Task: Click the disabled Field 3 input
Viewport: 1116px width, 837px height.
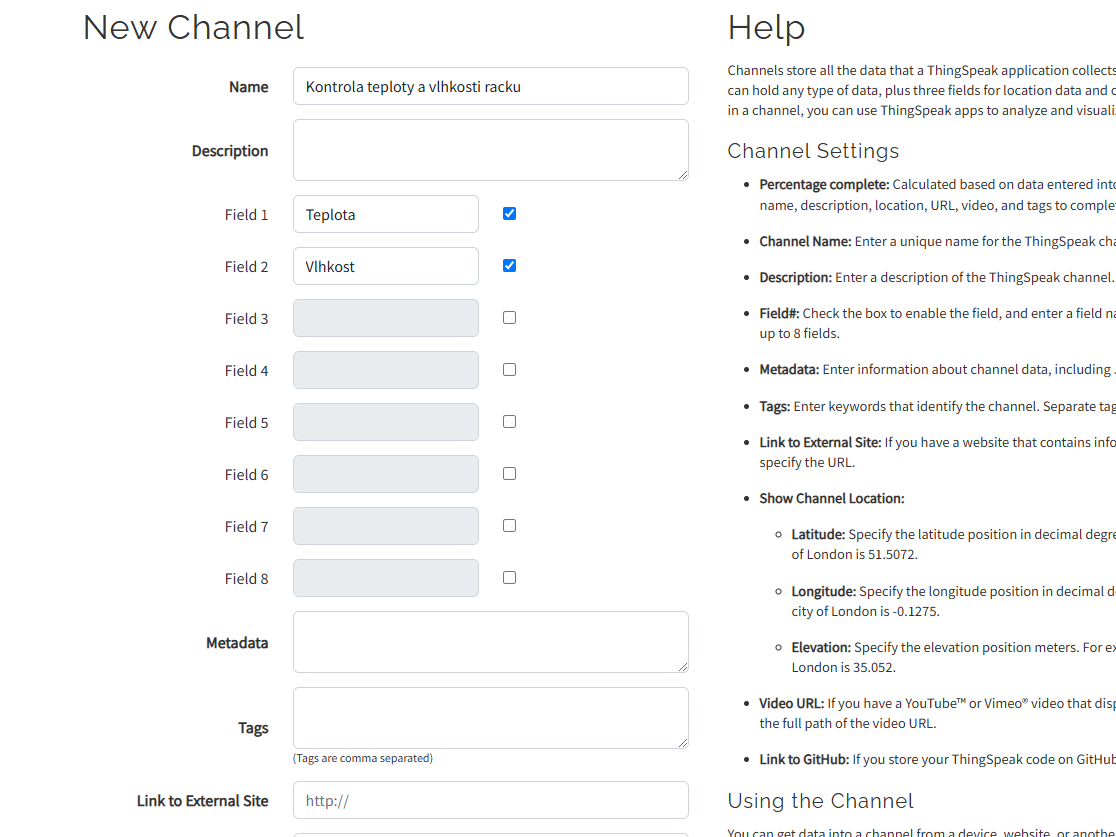Action: [x=386, y=318]
